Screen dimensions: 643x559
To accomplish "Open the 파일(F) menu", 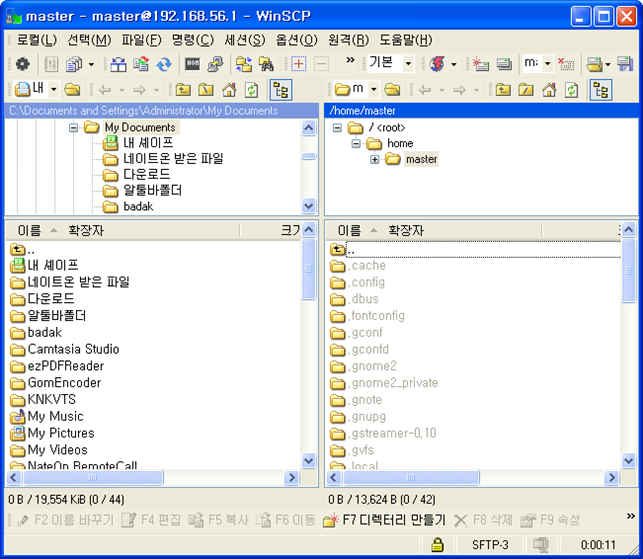I will (x=141, y=40).
